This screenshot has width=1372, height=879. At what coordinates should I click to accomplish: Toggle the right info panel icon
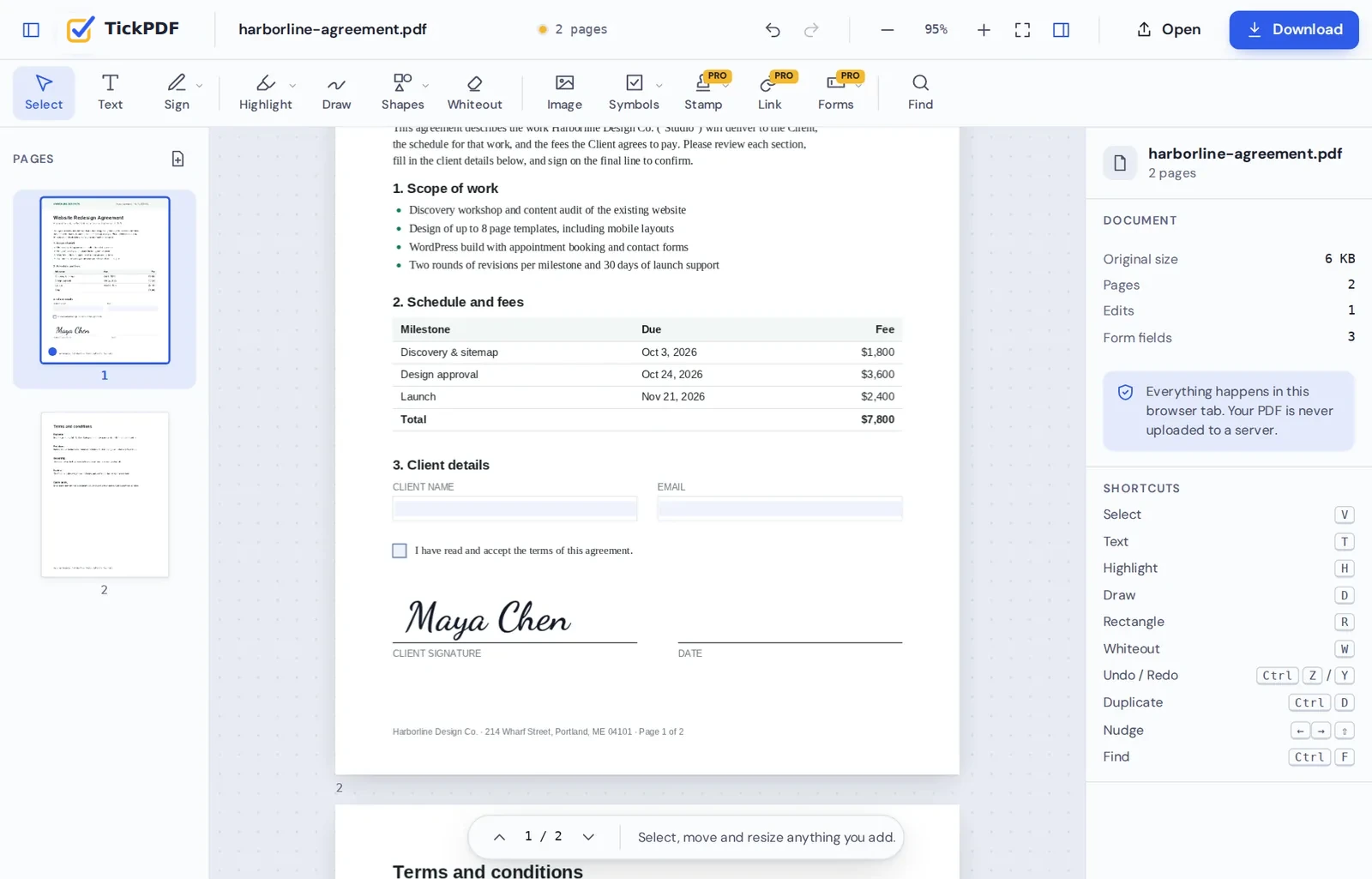click(1061, 30)
